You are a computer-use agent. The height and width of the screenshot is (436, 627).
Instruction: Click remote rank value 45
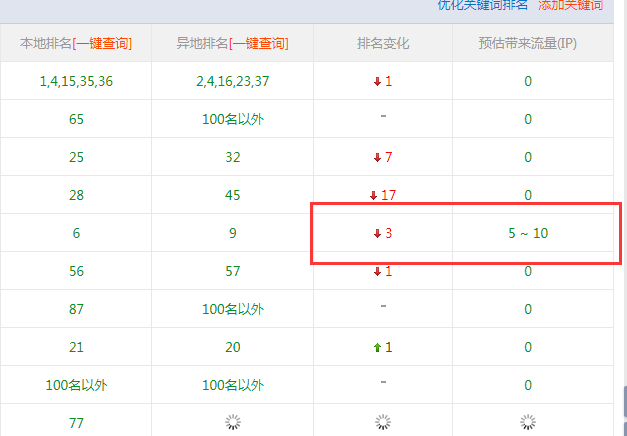point(233,195)
